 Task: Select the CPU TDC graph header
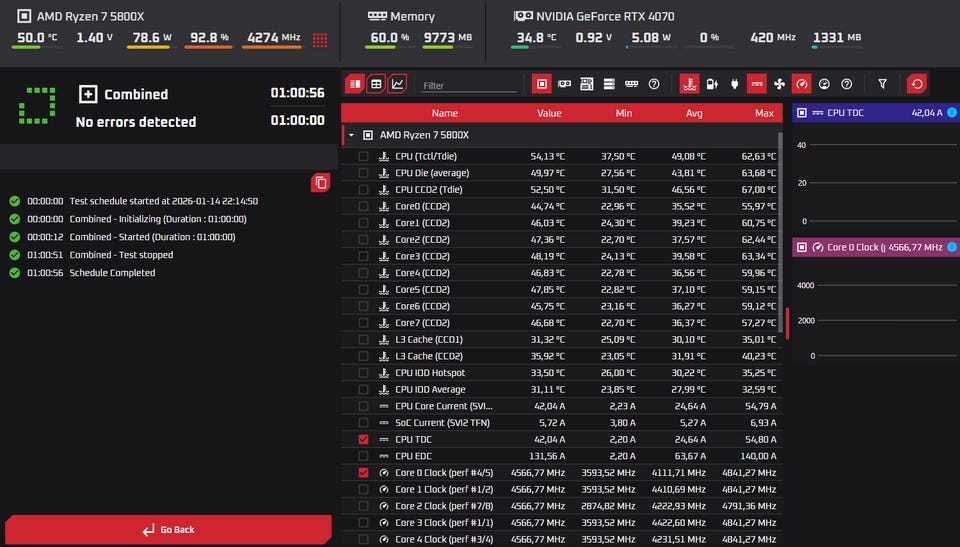coord(876,113)
